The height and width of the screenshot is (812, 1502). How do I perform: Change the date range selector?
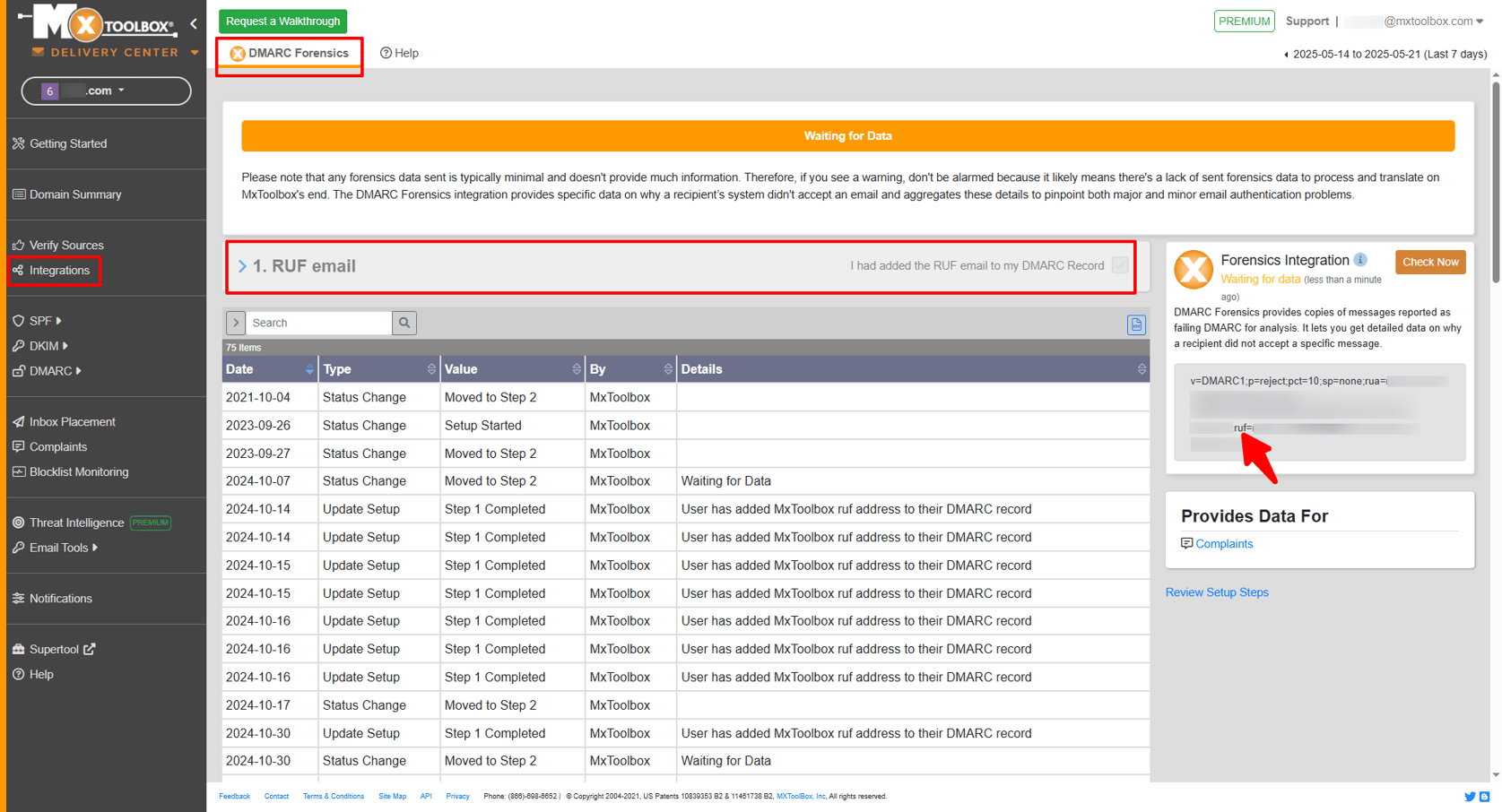click(1385, 54)
